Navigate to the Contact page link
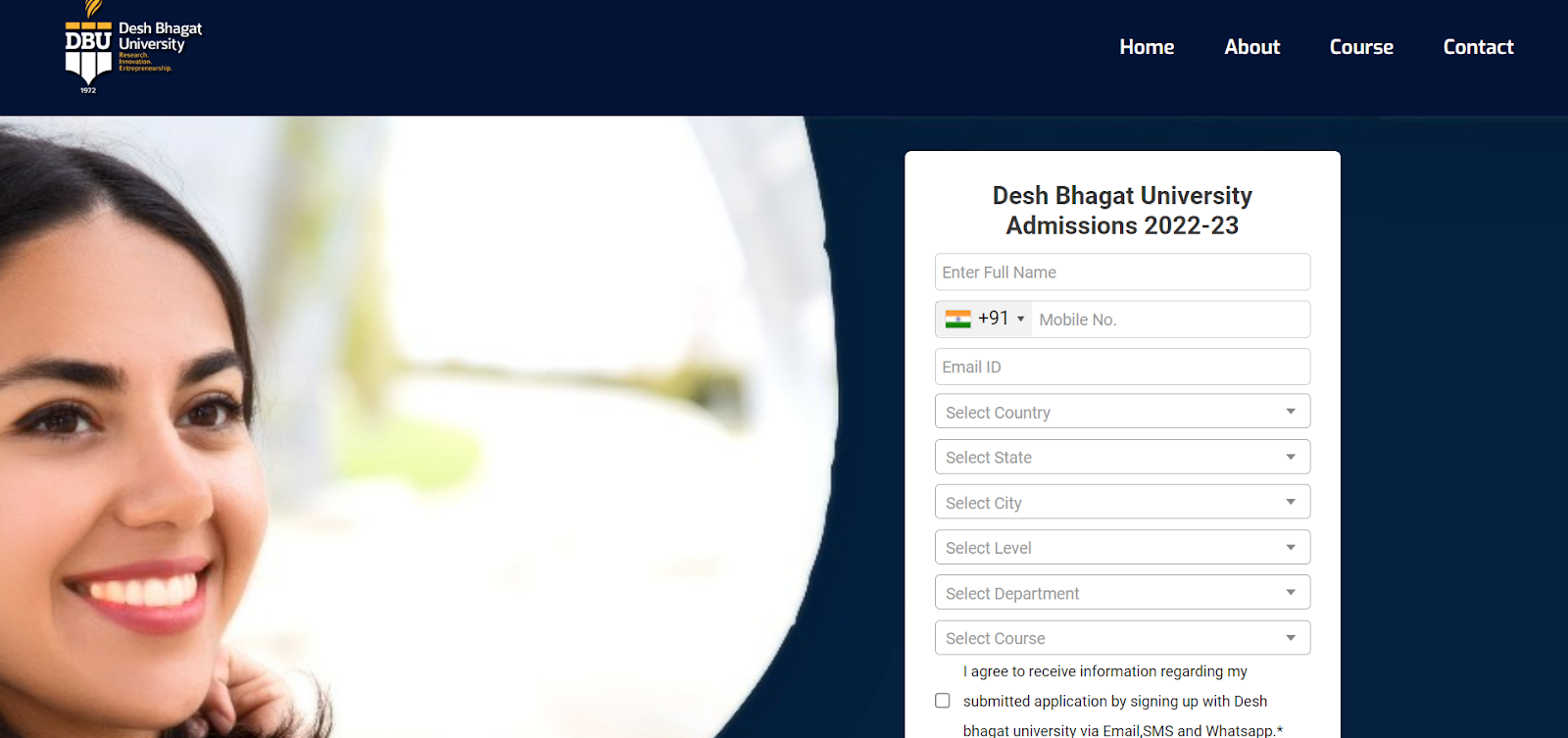The image size is (1568, 738). [1478, 47]
